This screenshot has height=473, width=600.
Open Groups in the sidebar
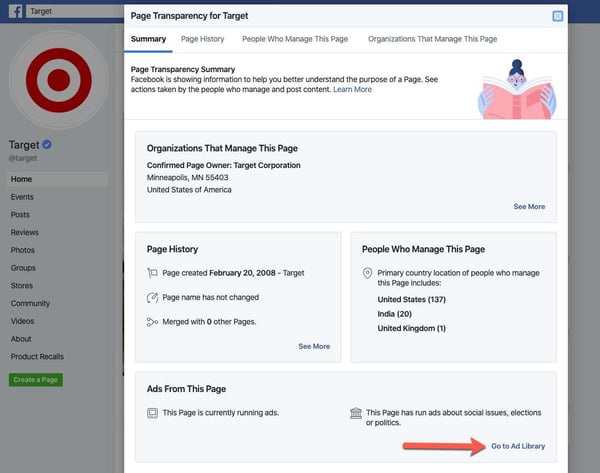pos(23,268)
